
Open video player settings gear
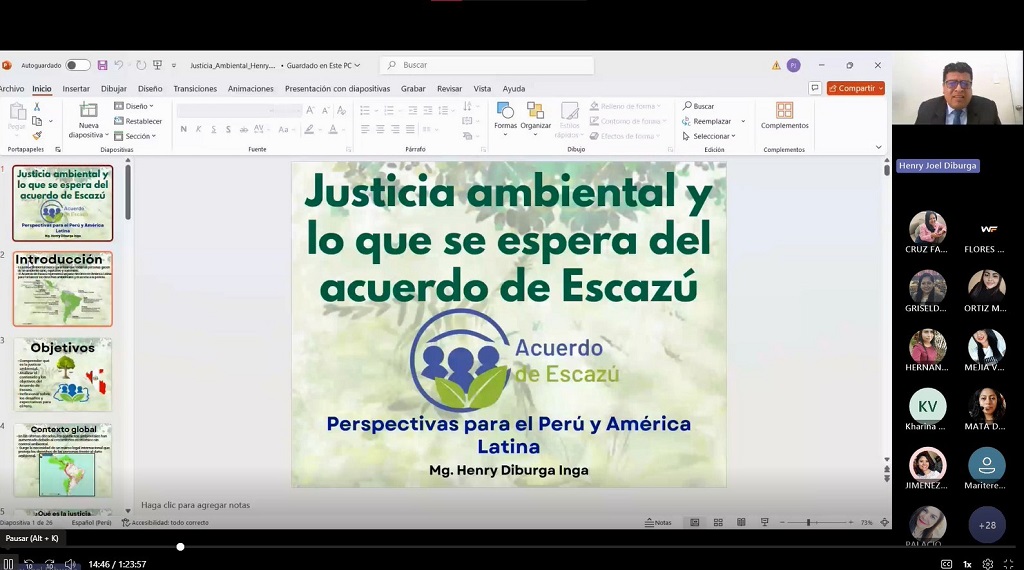(988, 564)
